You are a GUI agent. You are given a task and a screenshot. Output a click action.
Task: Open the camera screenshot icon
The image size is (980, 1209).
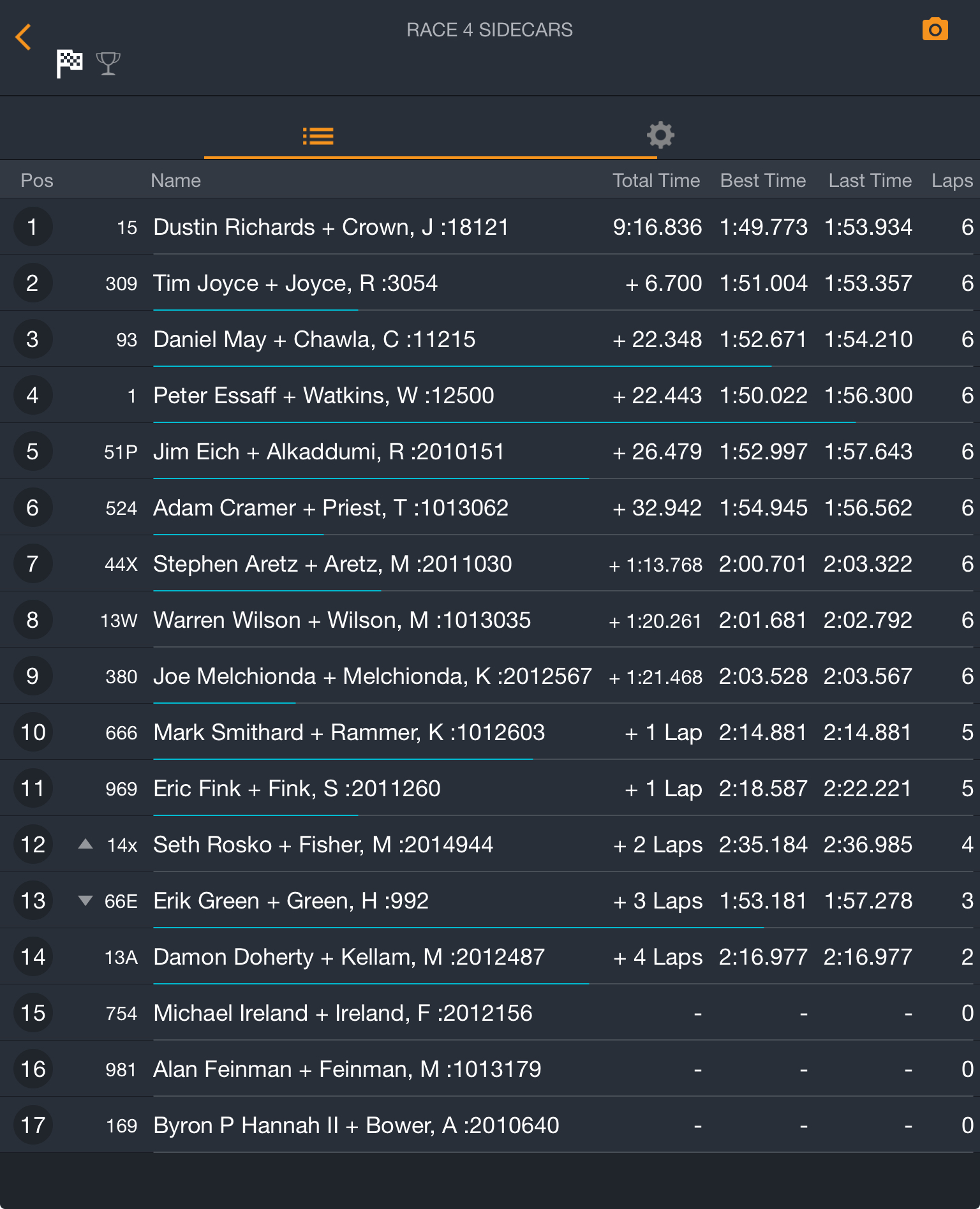coord(935,30)
